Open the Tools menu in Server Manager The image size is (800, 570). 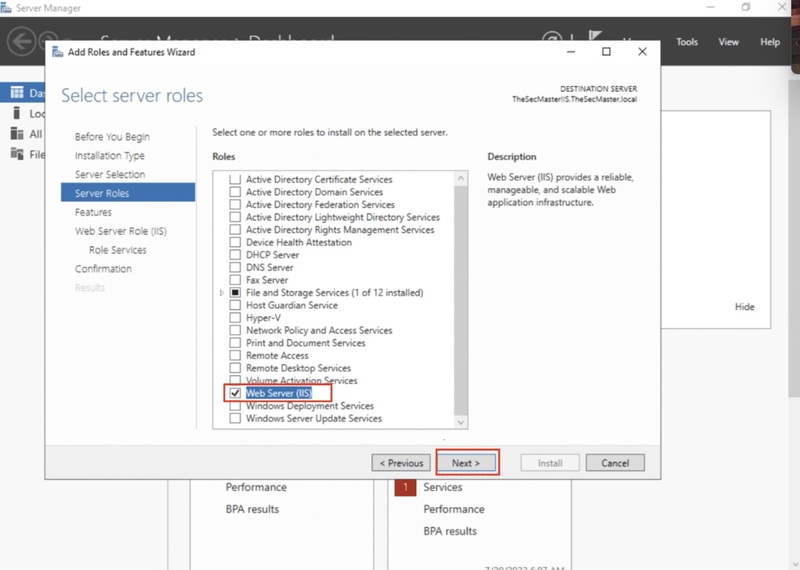tap(687, 42)
